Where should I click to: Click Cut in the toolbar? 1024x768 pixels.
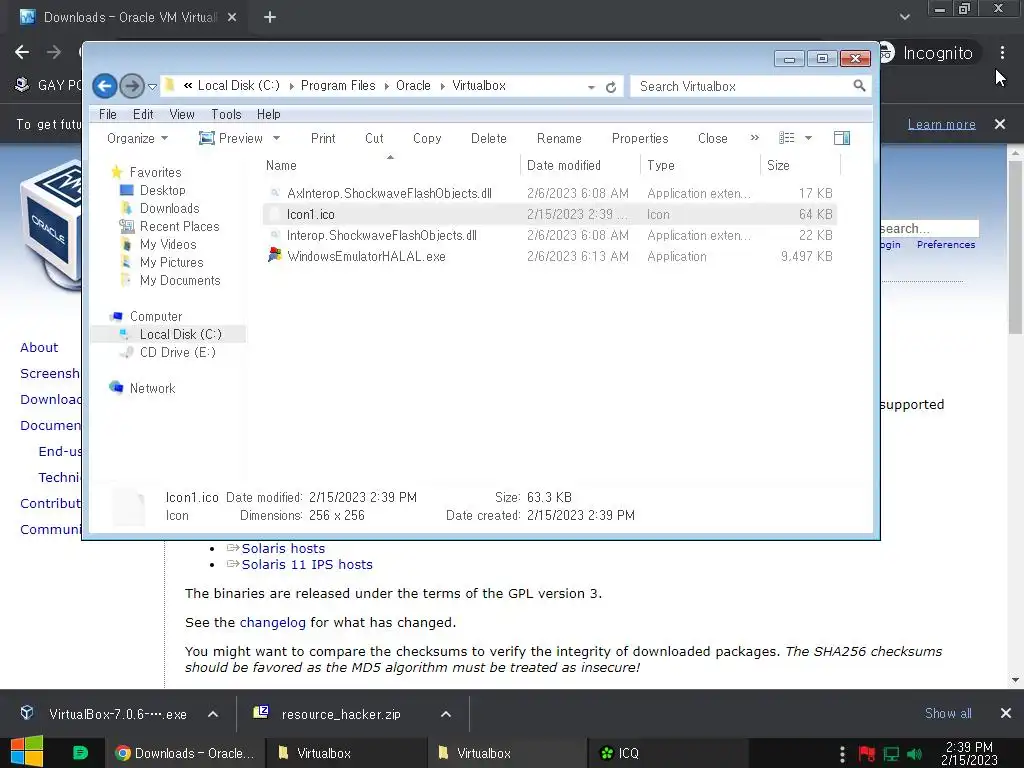[x=374, y=138]
